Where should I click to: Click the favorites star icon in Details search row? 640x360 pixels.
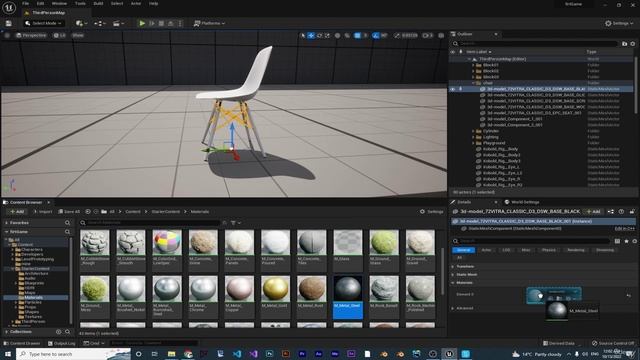626,241
